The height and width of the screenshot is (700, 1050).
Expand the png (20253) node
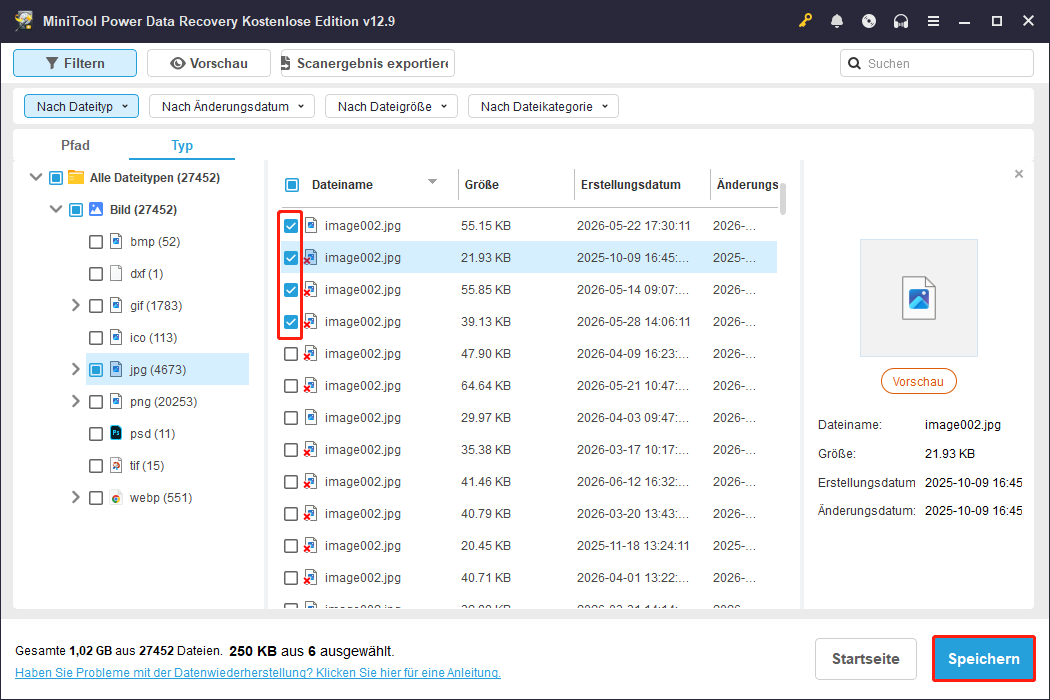[x=76, y=401]
